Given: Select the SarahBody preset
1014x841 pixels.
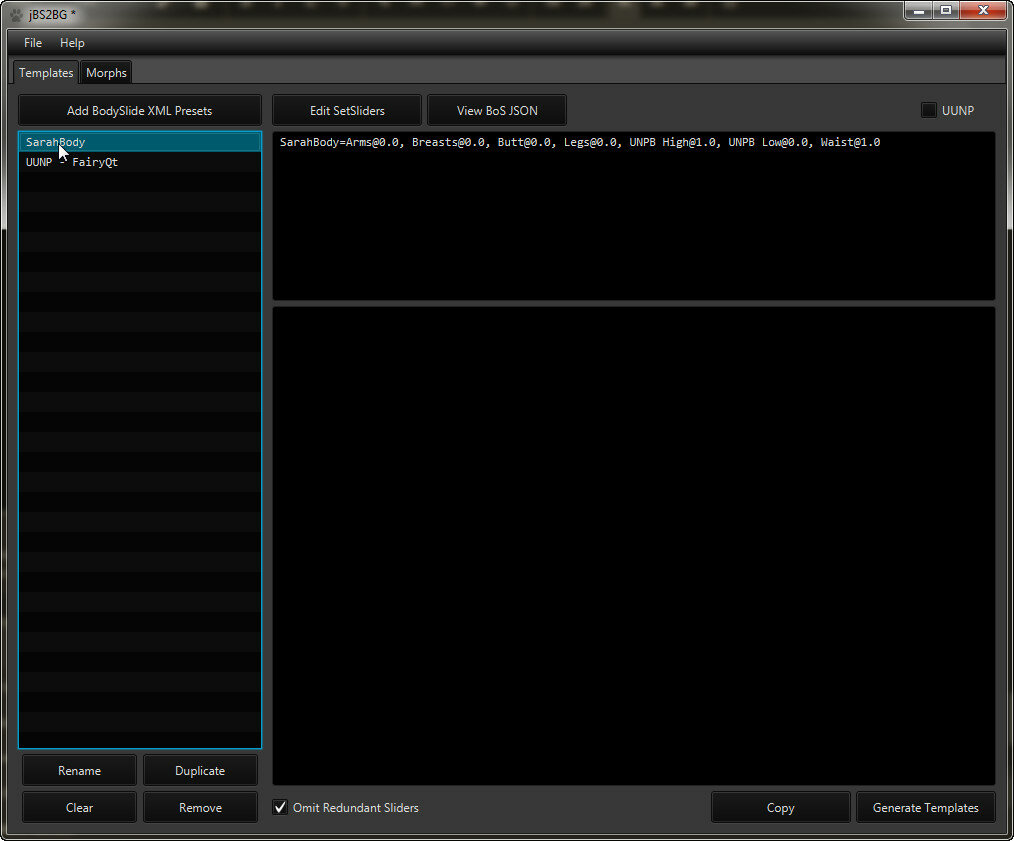Looking at the screenshot, I should coord(140,142).
